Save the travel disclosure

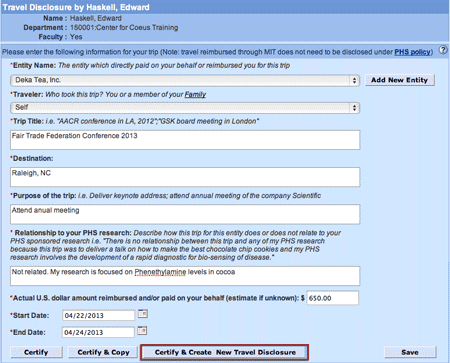click(x=410, y=352)
